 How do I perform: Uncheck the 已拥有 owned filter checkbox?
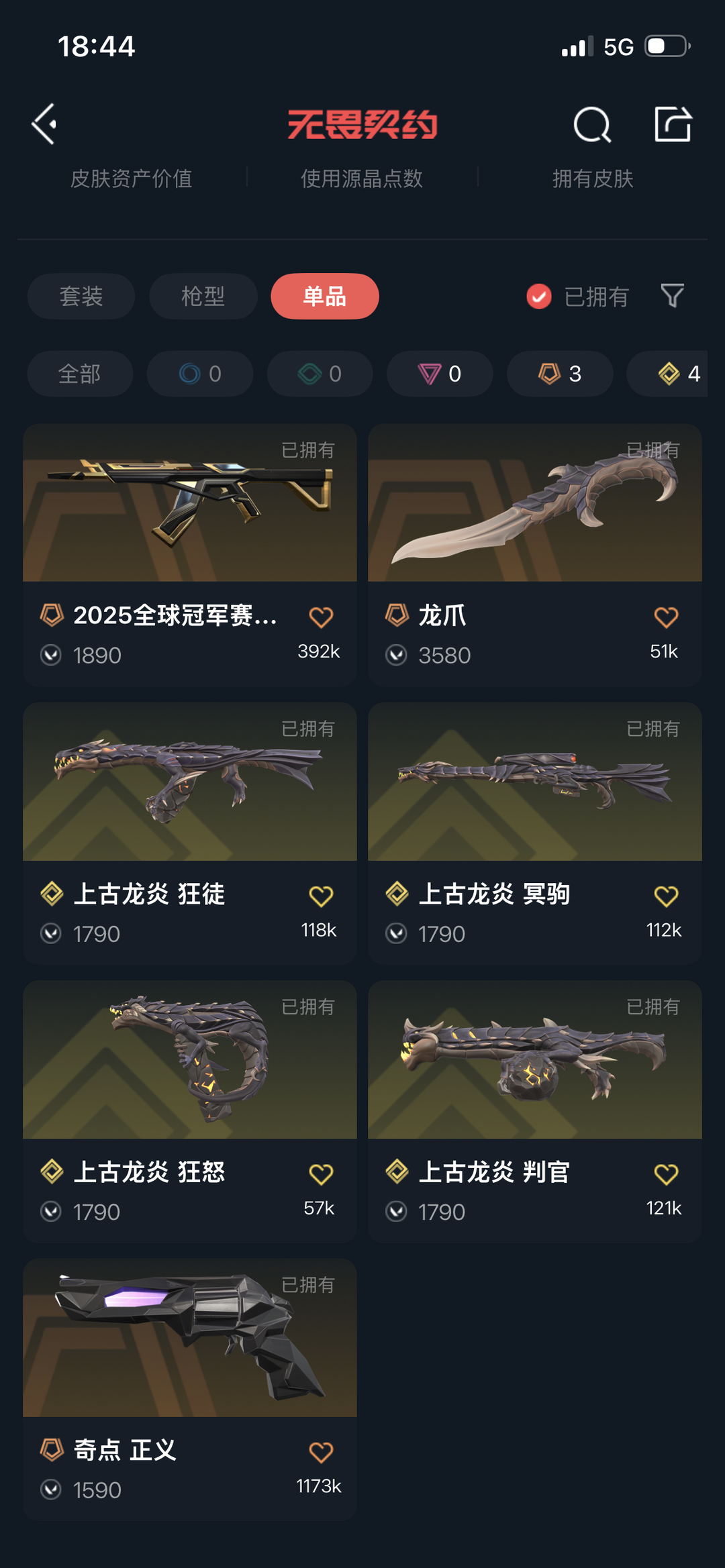tap(539, 296)
